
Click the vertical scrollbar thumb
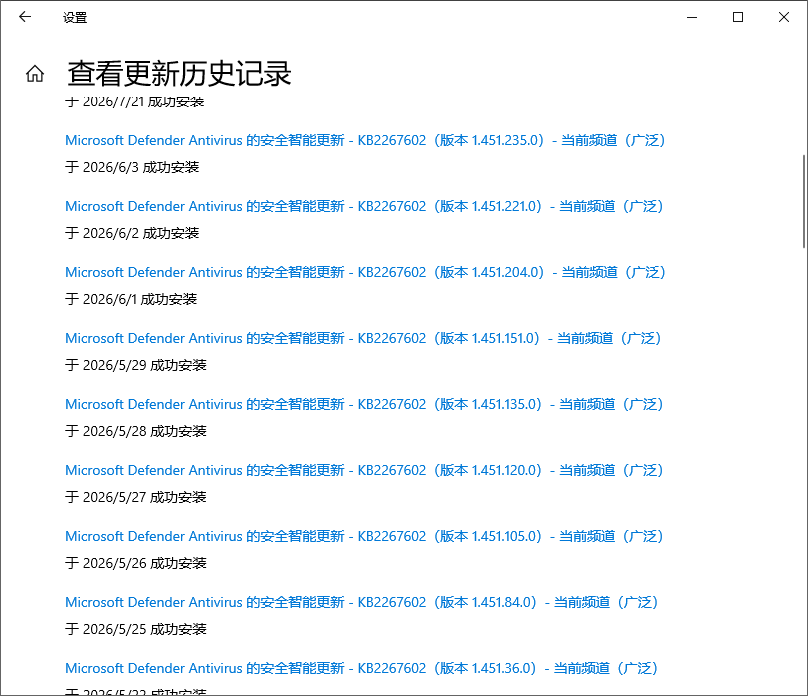pos(804,201)
